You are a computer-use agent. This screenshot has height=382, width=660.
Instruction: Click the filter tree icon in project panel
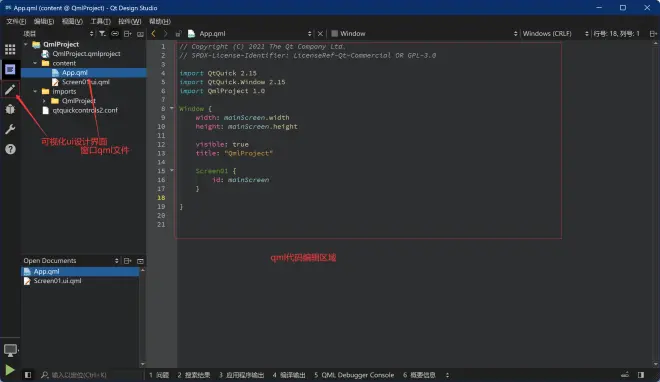coord(102,33)
